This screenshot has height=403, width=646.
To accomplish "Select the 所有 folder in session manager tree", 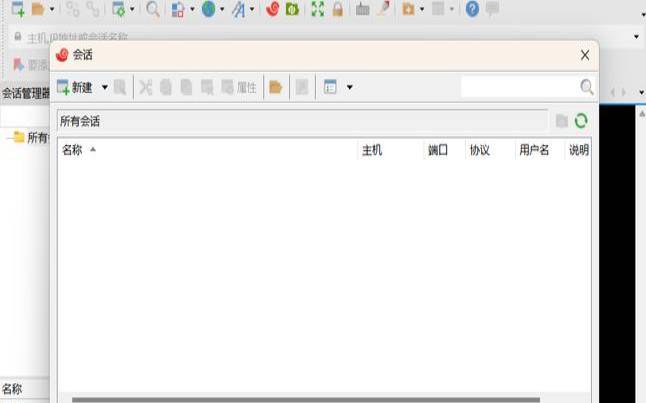I will point(31,137).
